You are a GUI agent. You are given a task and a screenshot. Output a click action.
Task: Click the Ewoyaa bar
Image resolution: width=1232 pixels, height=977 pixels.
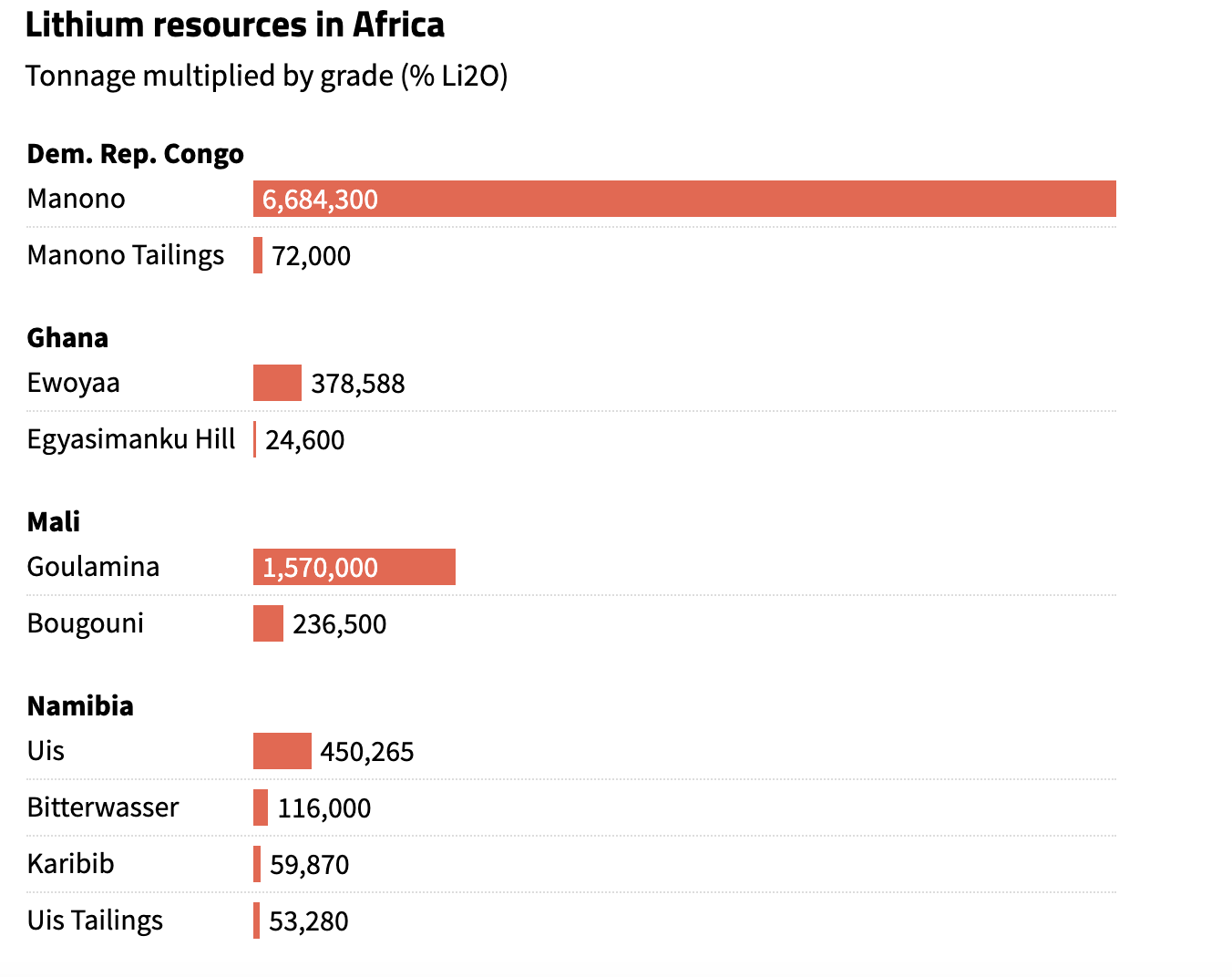[277, 383]
